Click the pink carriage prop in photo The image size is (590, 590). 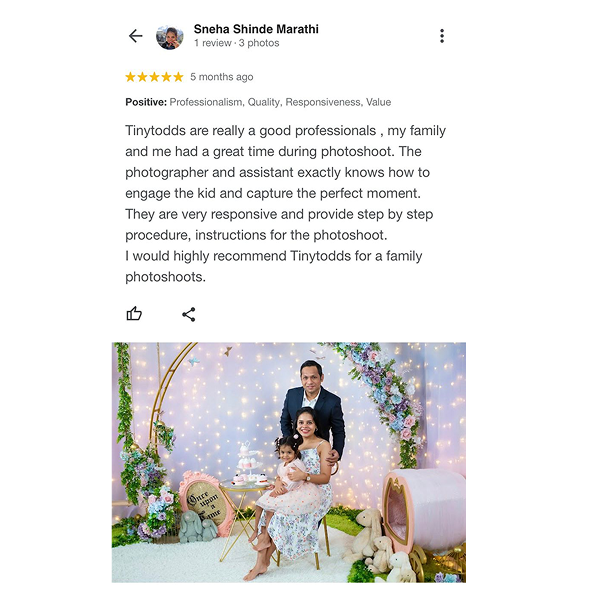click(424, 515)
